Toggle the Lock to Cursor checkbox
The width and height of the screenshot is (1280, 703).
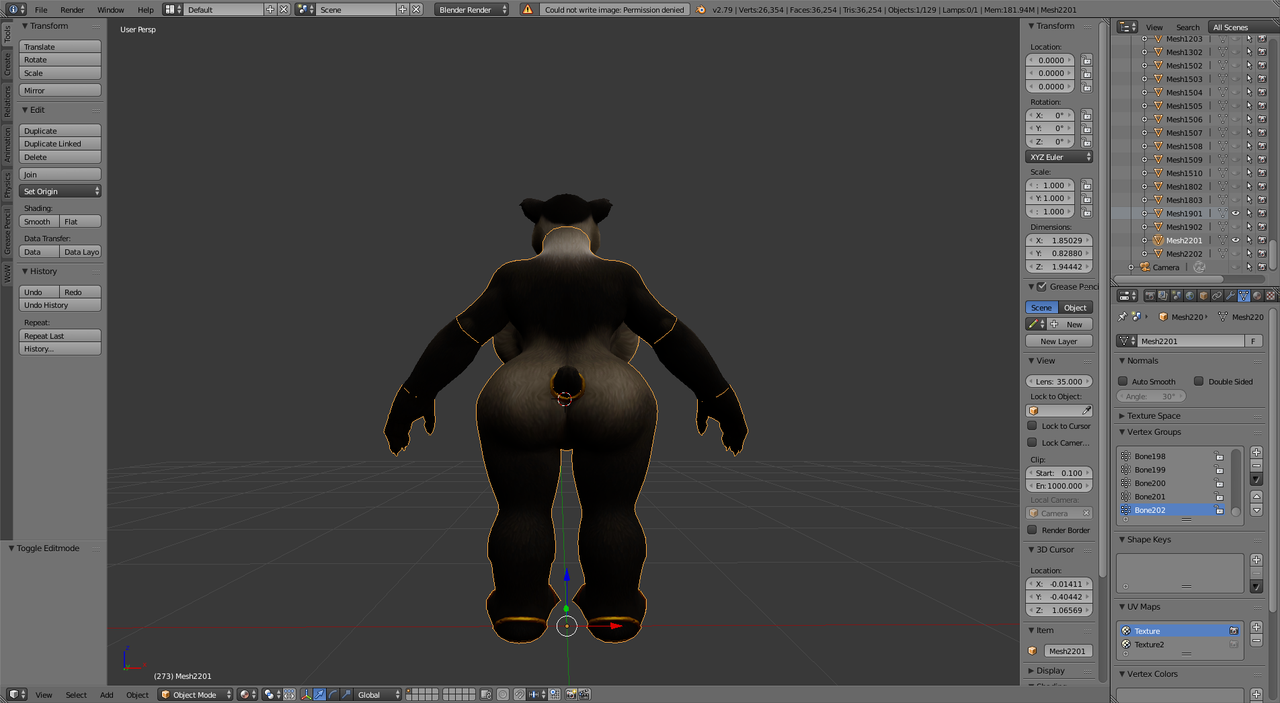tap(1033, 426)
